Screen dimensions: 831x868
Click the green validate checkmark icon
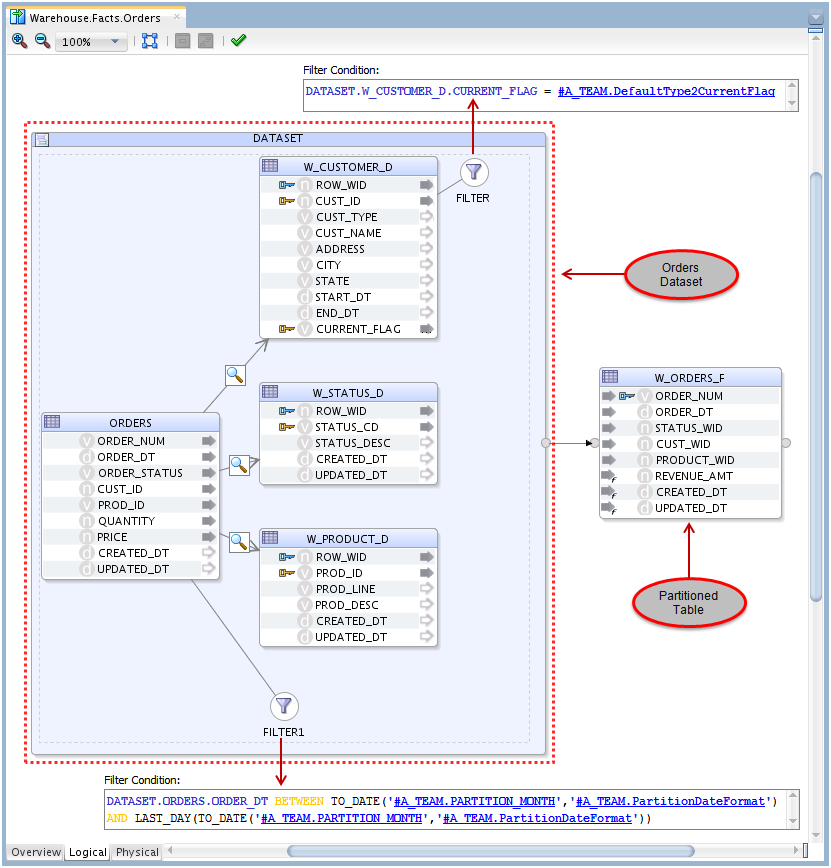click(238, 41)
